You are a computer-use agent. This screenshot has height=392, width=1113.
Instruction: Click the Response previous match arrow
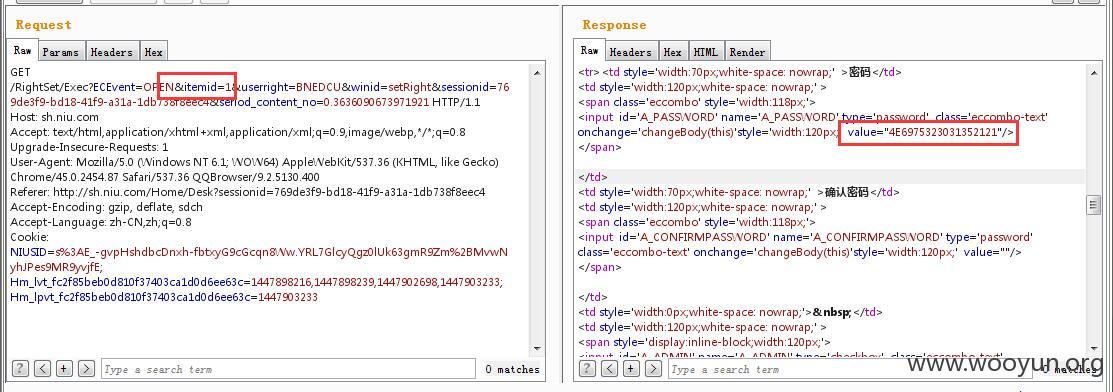(610, 369)
